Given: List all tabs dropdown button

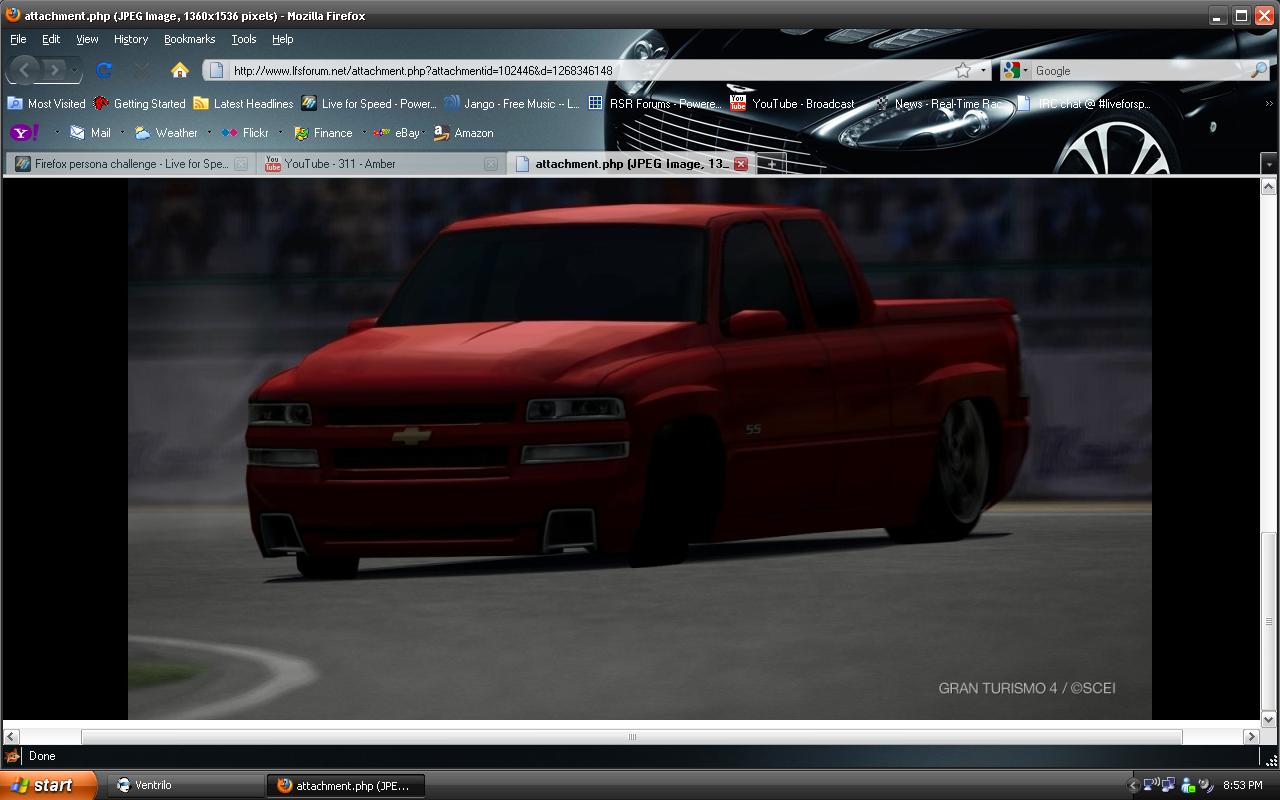Looking at the screenshot, I should 1269,164.
